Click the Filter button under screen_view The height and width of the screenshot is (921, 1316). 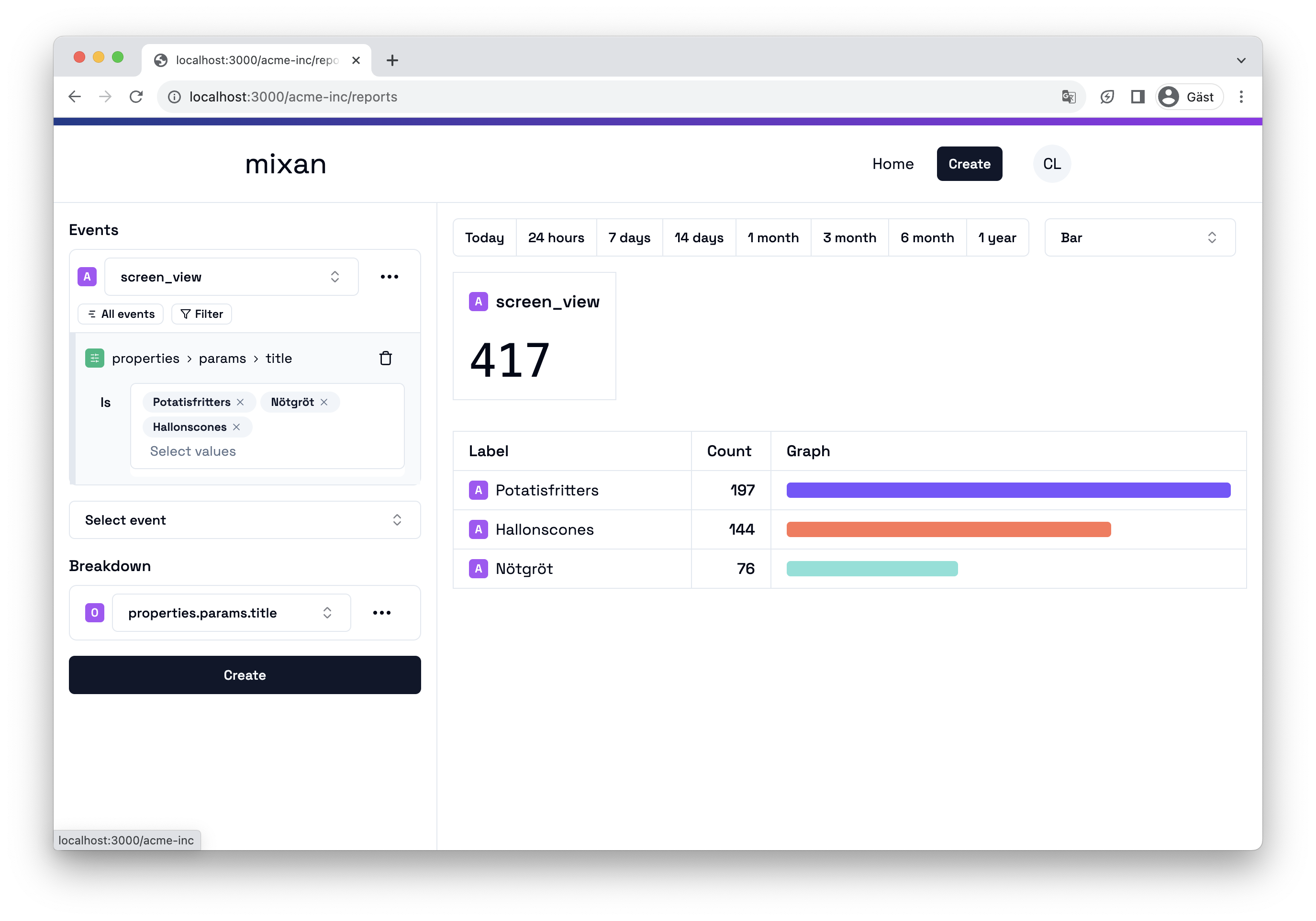202,314
